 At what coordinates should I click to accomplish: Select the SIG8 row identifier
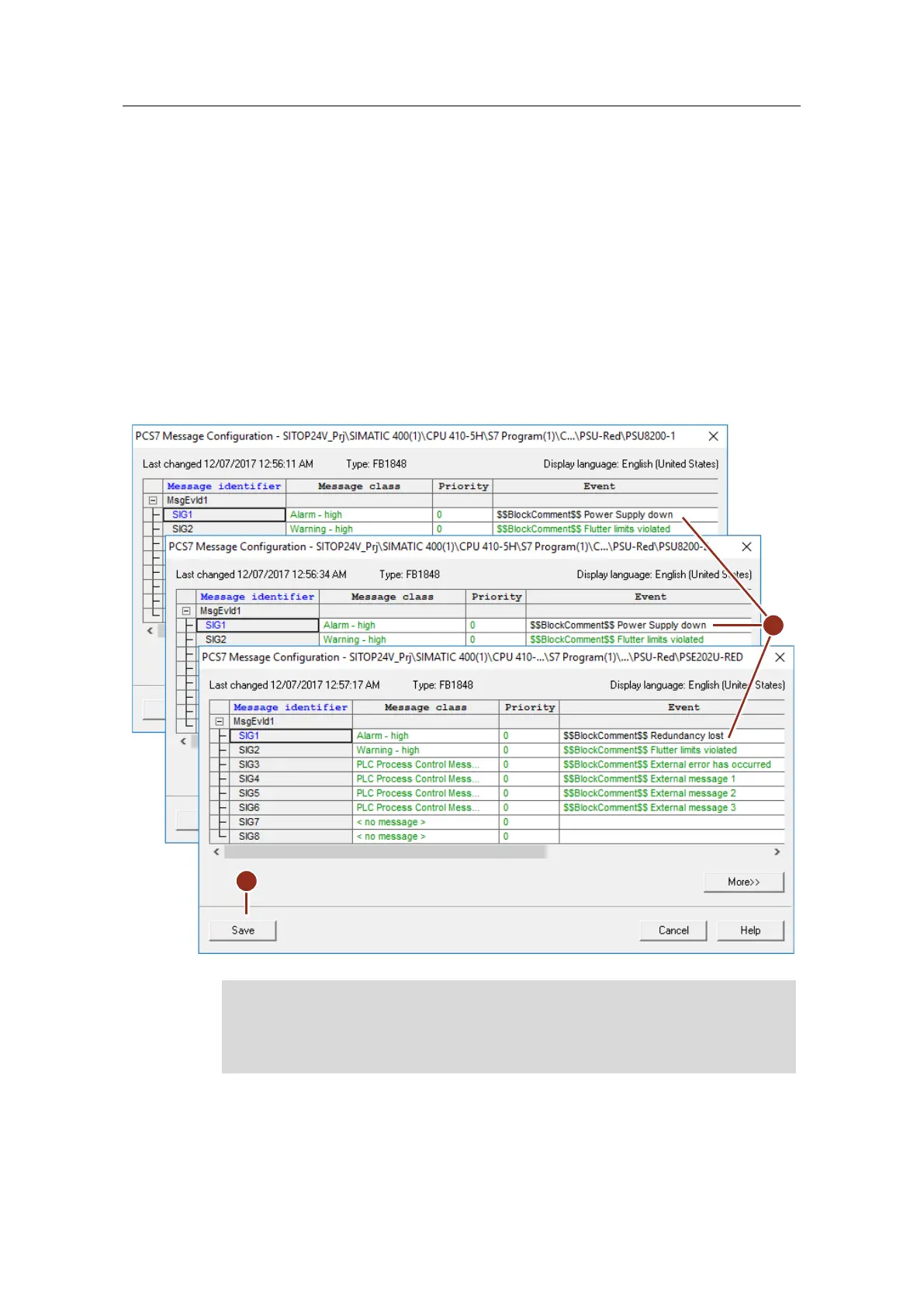point(291,837)
